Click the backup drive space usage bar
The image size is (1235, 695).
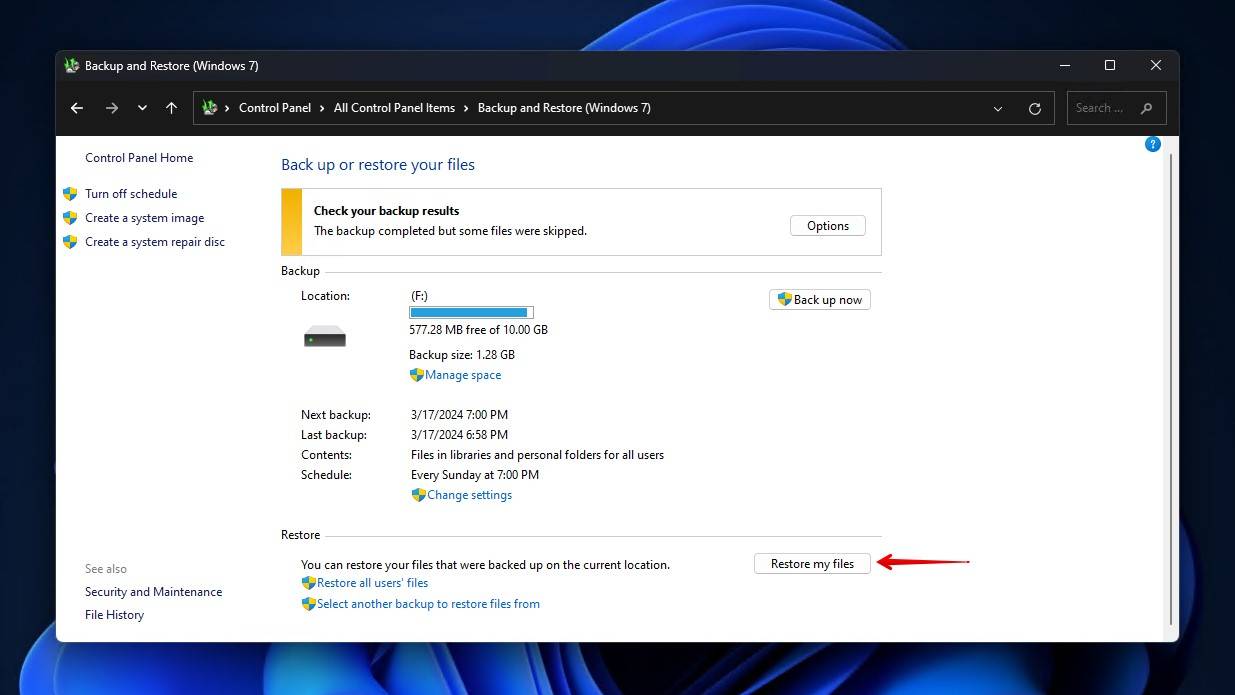pyautogui.click(x=470, y=311)
